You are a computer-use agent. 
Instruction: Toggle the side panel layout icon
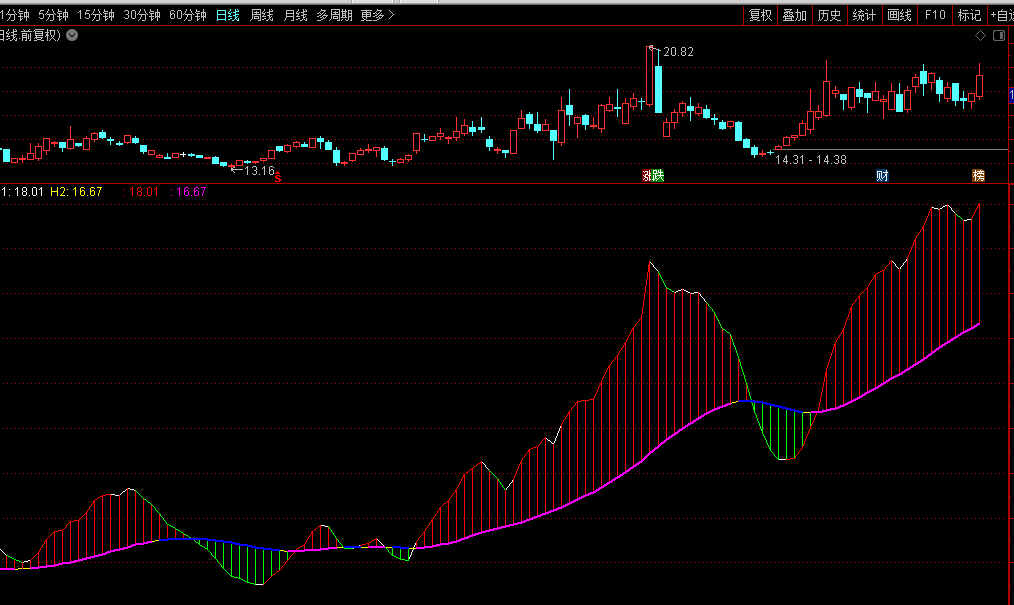click(x=999, y=36)
